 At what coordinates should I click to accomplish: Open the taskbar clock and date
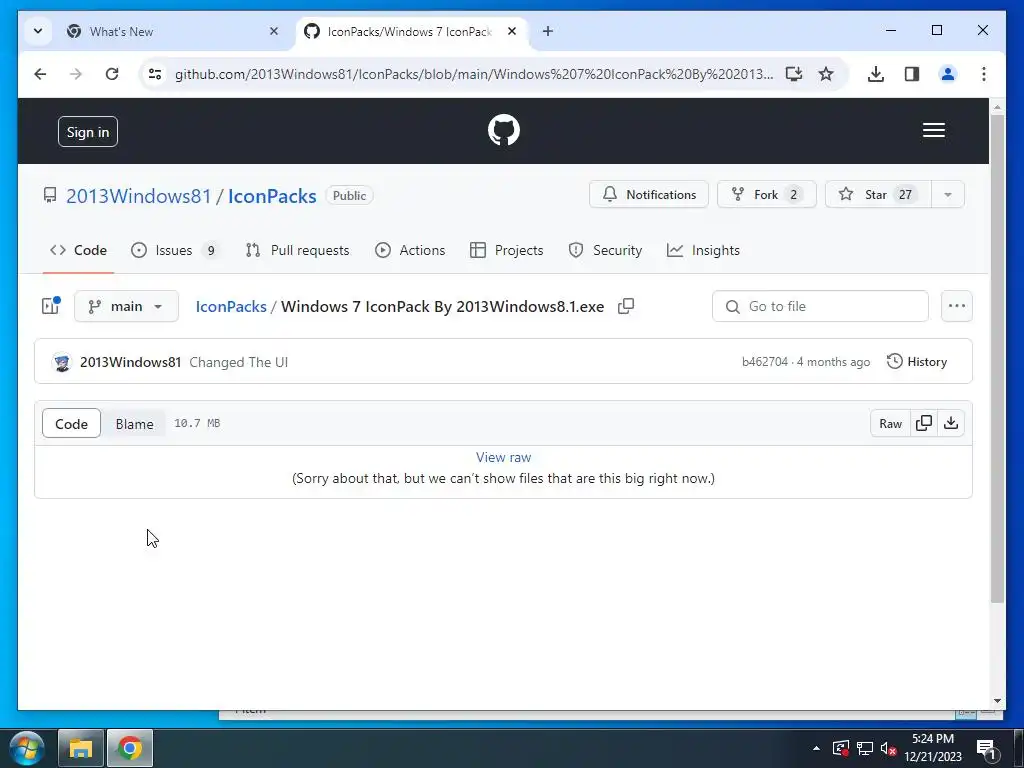pyautogui.click(x=933, y=748)
